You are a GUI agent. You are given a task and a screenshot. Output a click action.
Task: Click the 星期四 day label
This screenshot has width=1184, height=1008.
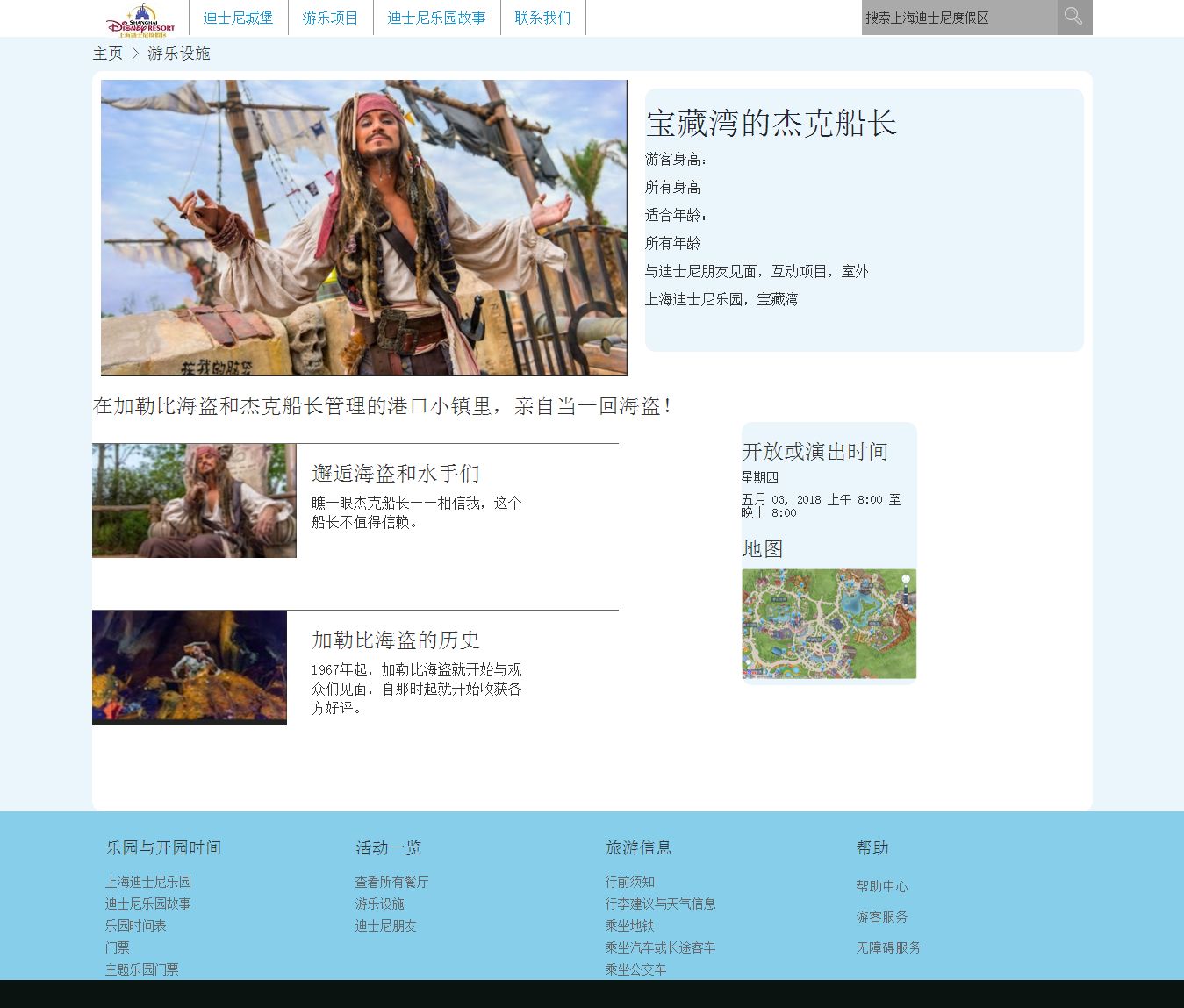pos(760,477)
